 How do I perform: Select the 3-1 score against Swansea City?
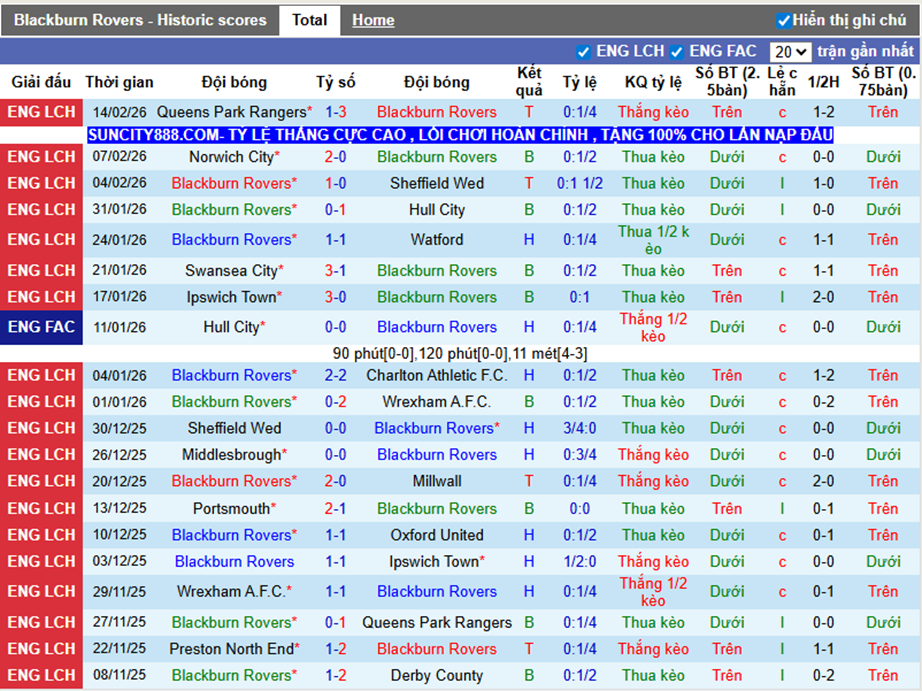pyautogui.click(x=336, y=271)
